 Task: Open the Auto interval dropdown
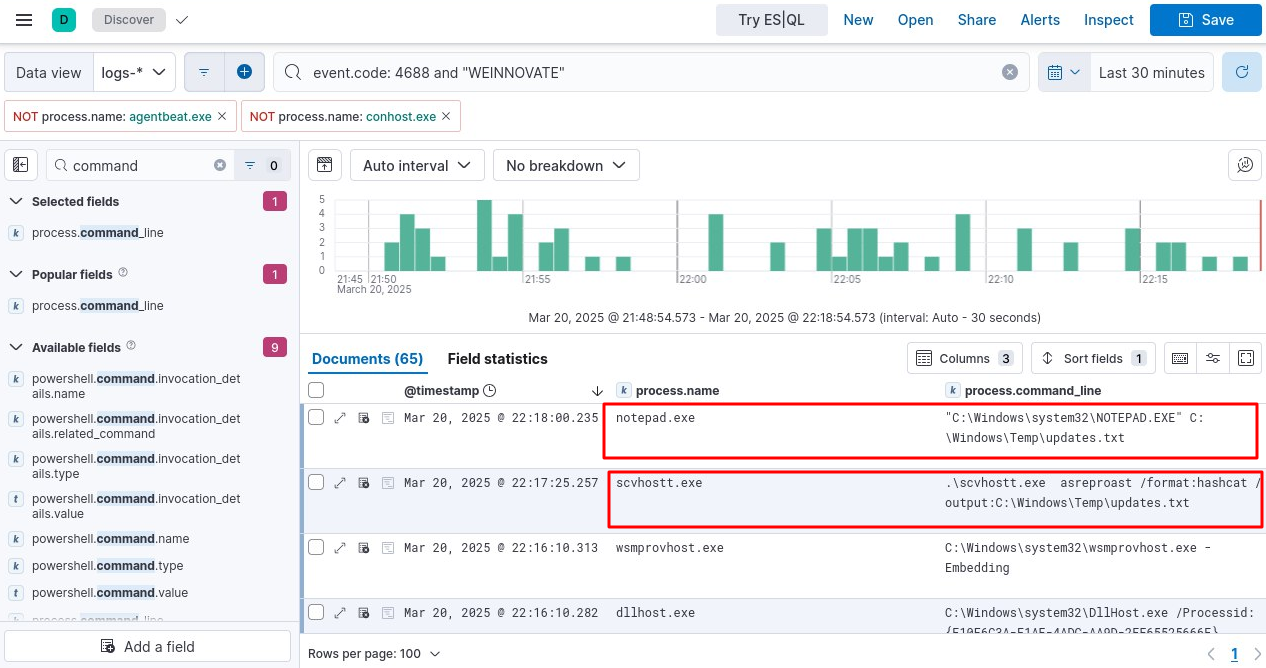(417, 165)
